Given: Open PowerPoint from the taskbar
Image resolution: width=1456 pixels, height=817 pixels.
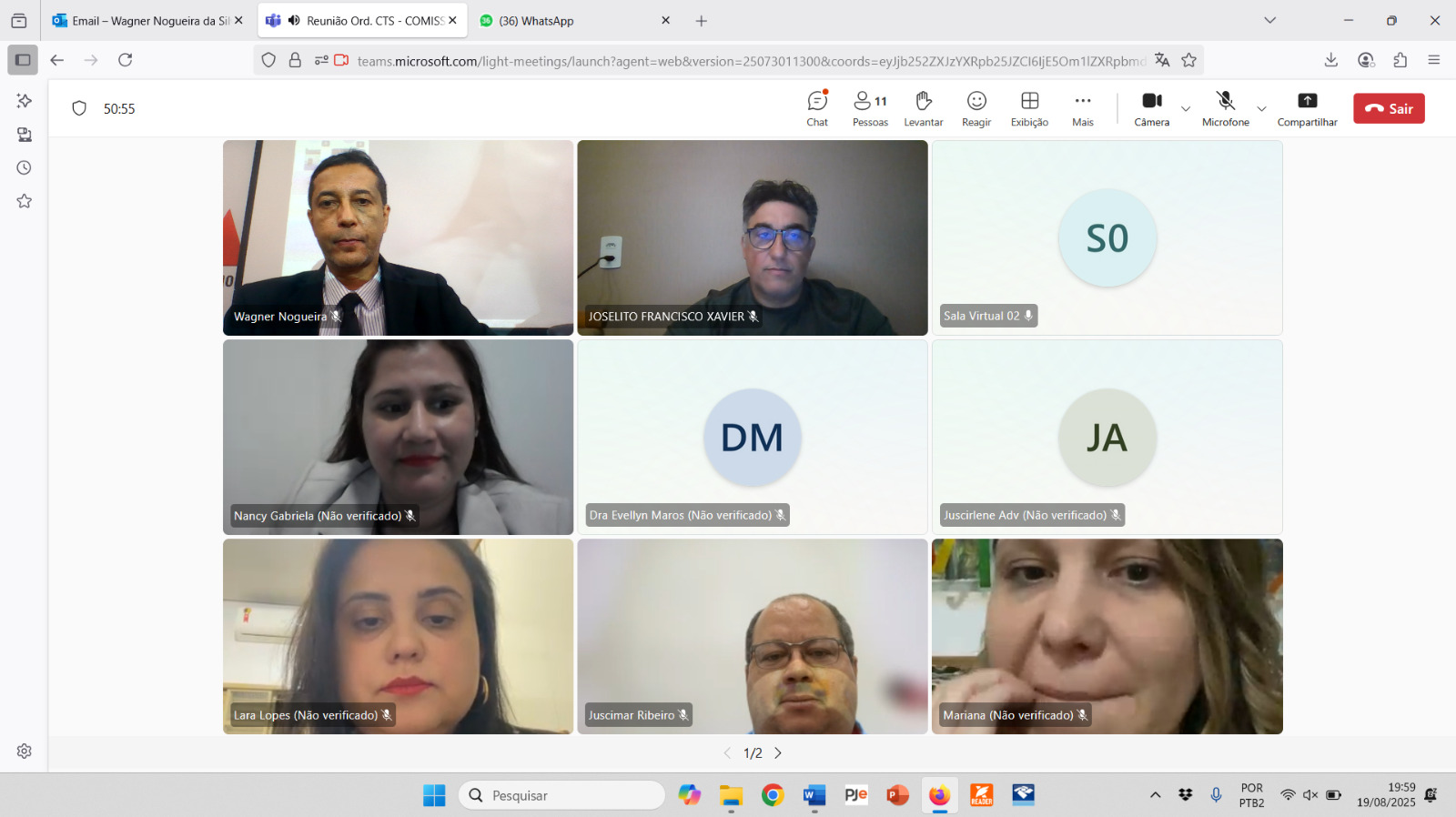Looking at the screenshot, I should pos(898,795).
